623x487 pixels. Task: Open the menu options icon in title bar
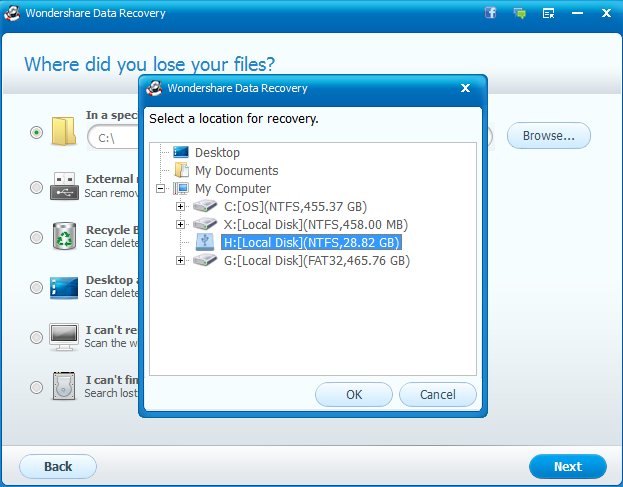[x=548, y=13]
